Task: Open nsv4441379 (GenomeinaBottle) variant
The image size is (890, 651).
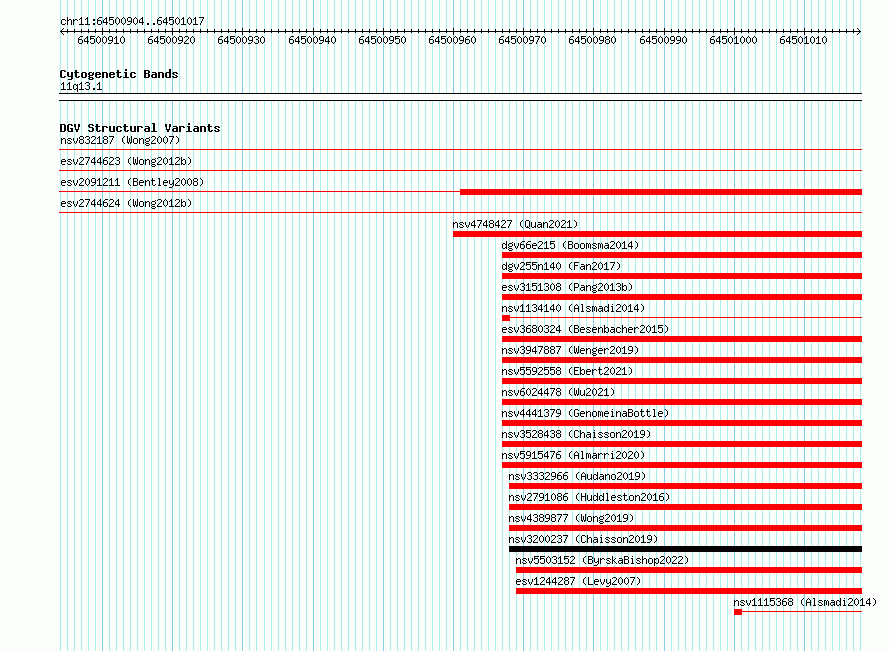Action: pos(585,413)
